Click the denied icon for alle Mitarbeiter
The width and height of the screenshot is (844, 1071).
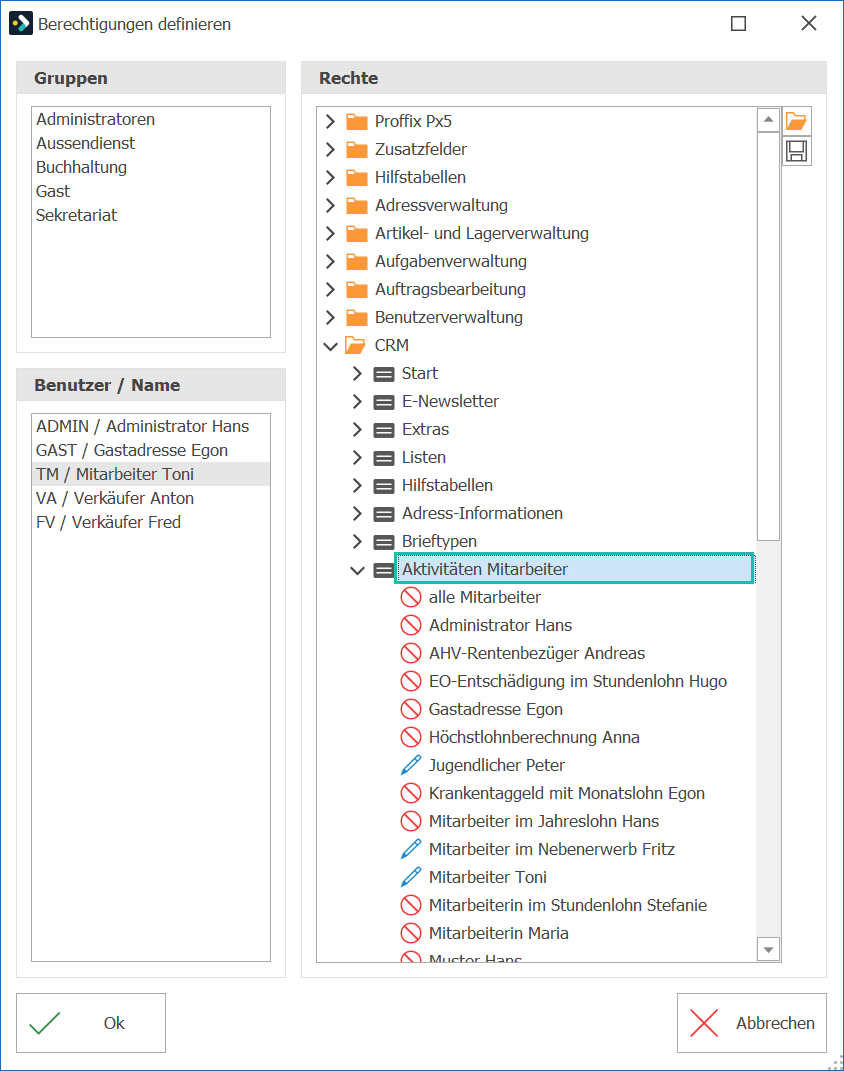tap(410, 597)
